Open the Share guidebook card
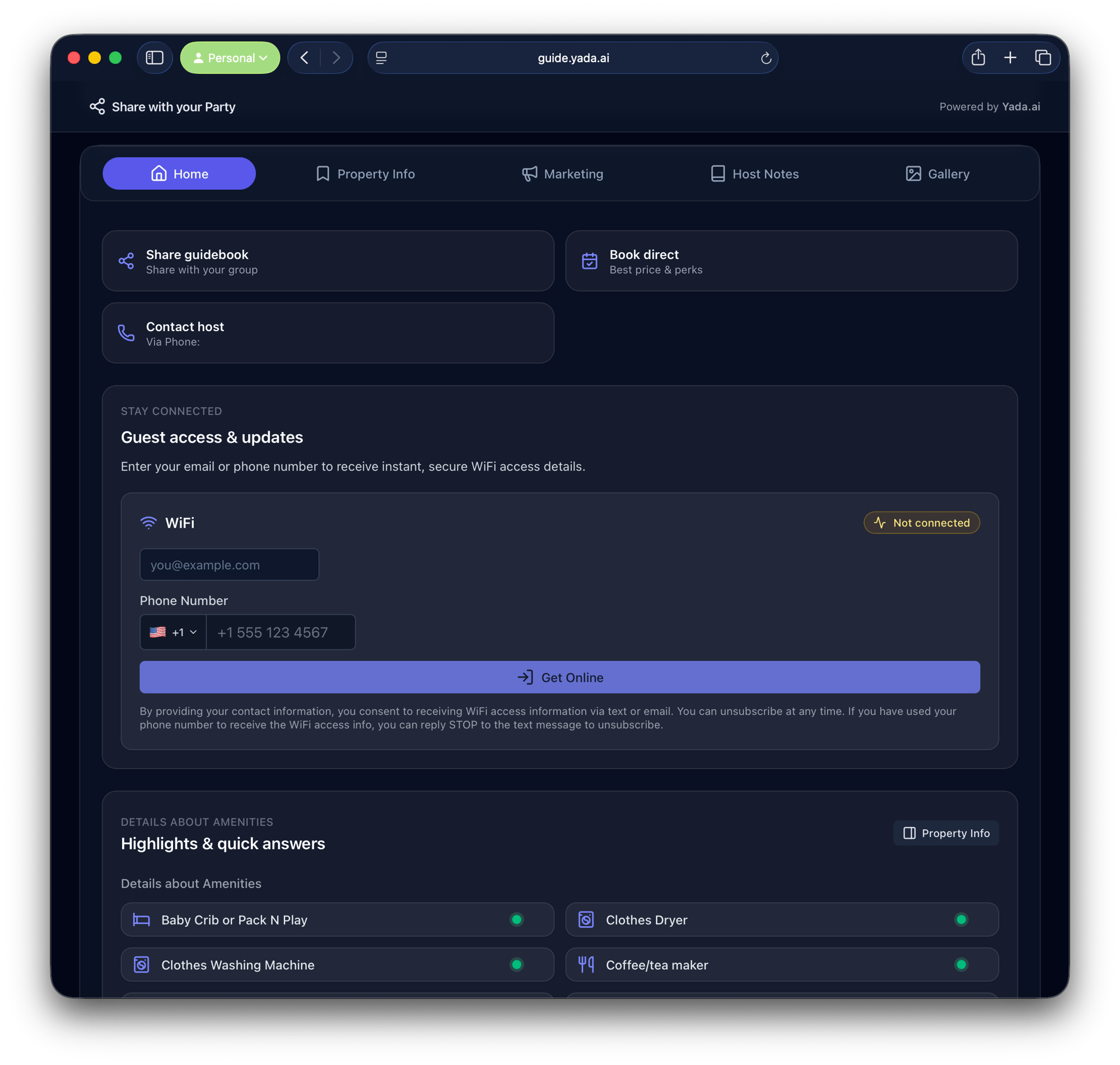 328,261
